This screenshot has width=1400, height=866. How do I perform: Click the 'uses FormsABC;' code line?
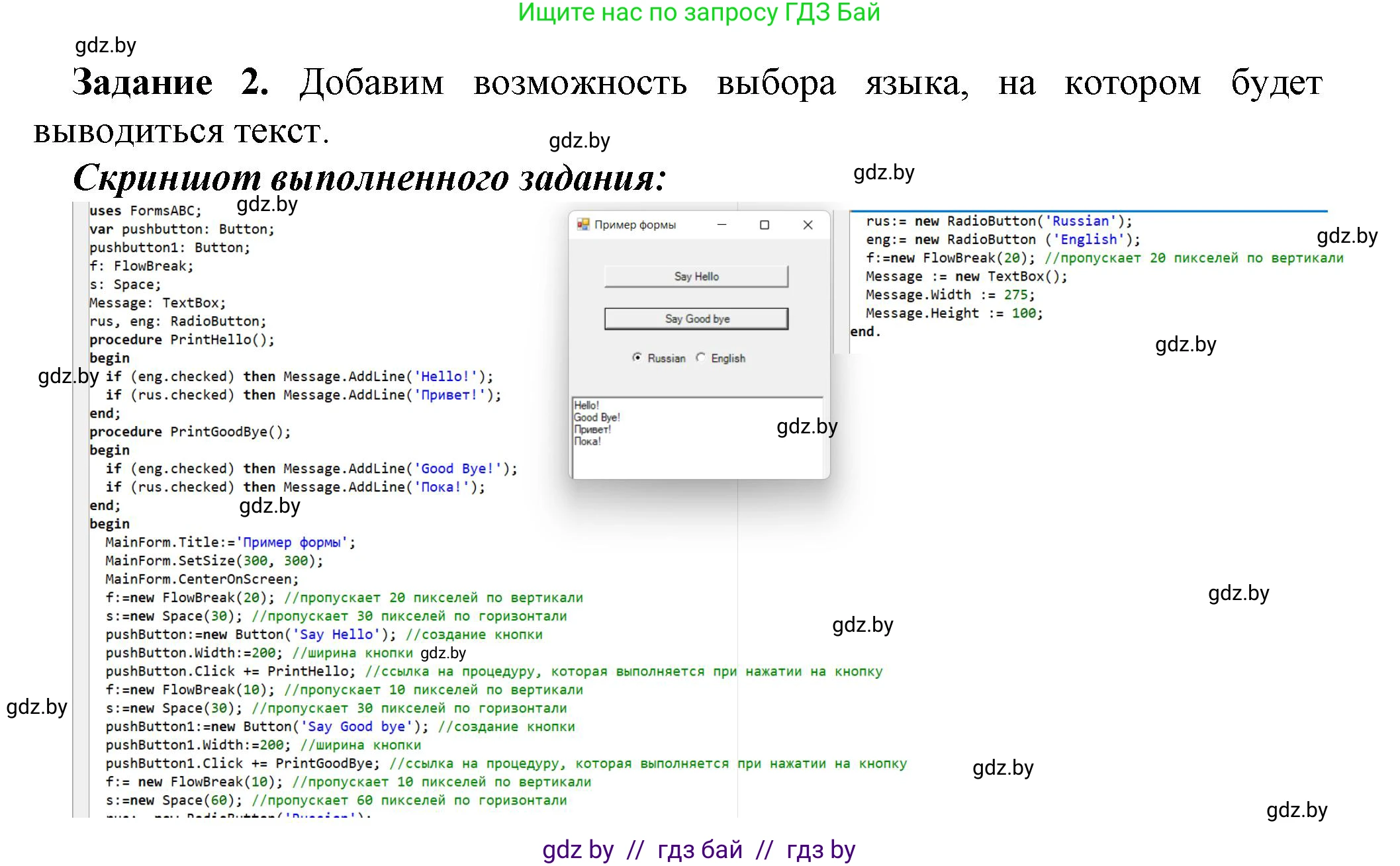(x=146, y=210)
